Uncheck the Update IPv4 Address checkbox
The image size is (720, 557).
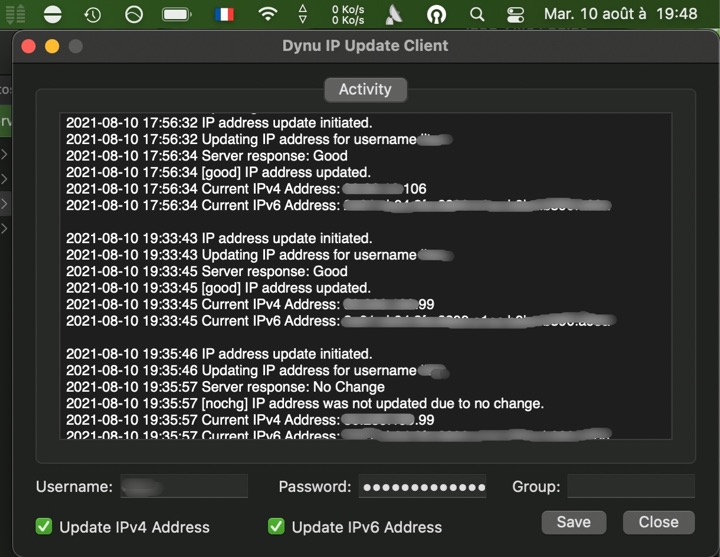(44, 526)
